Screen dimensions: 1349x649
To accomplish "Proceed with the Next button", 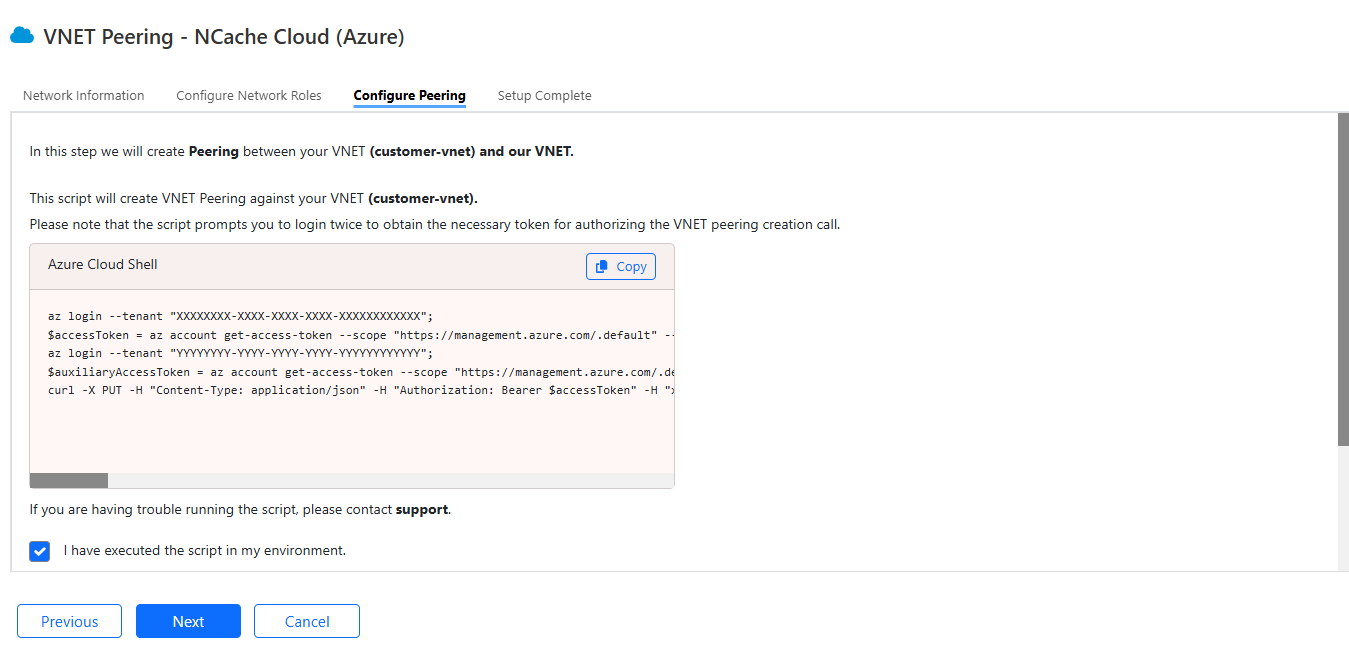I will click(x=188, y=621).
